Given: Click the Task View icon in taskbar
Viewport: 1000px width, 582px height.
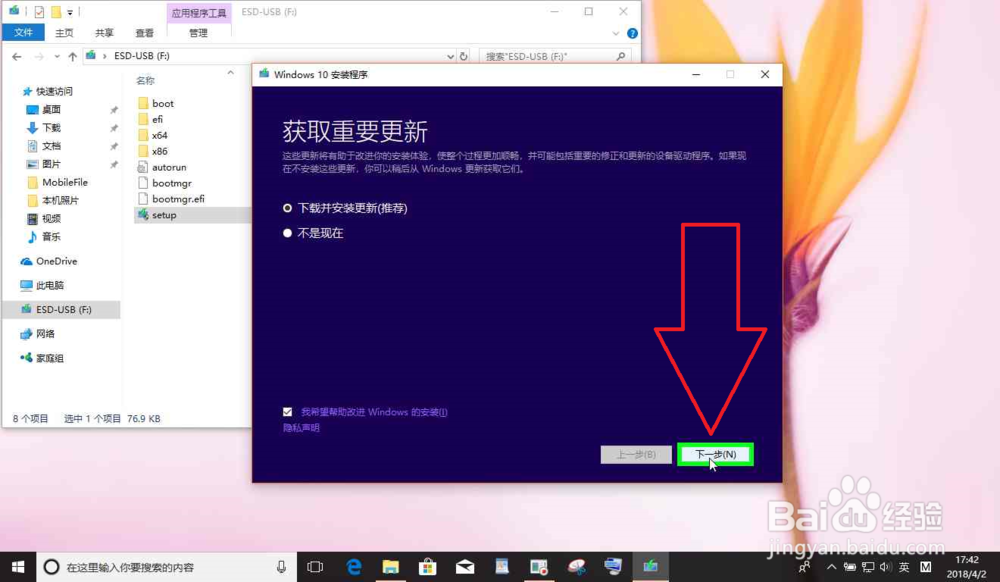Looking at the screenshot, I should click(317, 566).
